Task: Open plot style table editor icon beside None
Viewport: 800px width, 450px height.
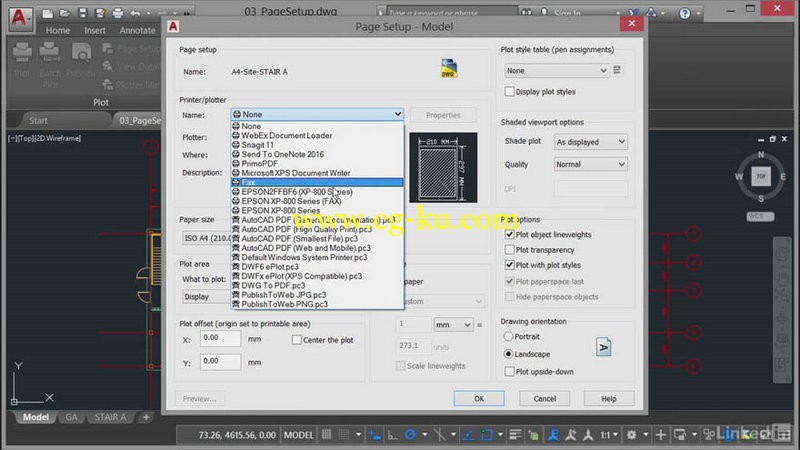Action: [x=617, y=70]
